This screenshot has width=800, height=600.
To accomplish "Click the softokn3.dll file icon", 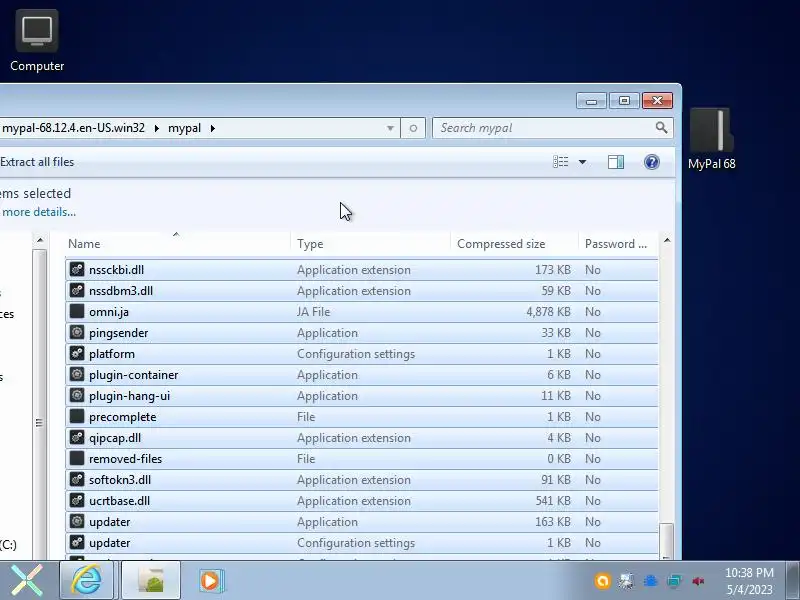I will click(77, 480).
